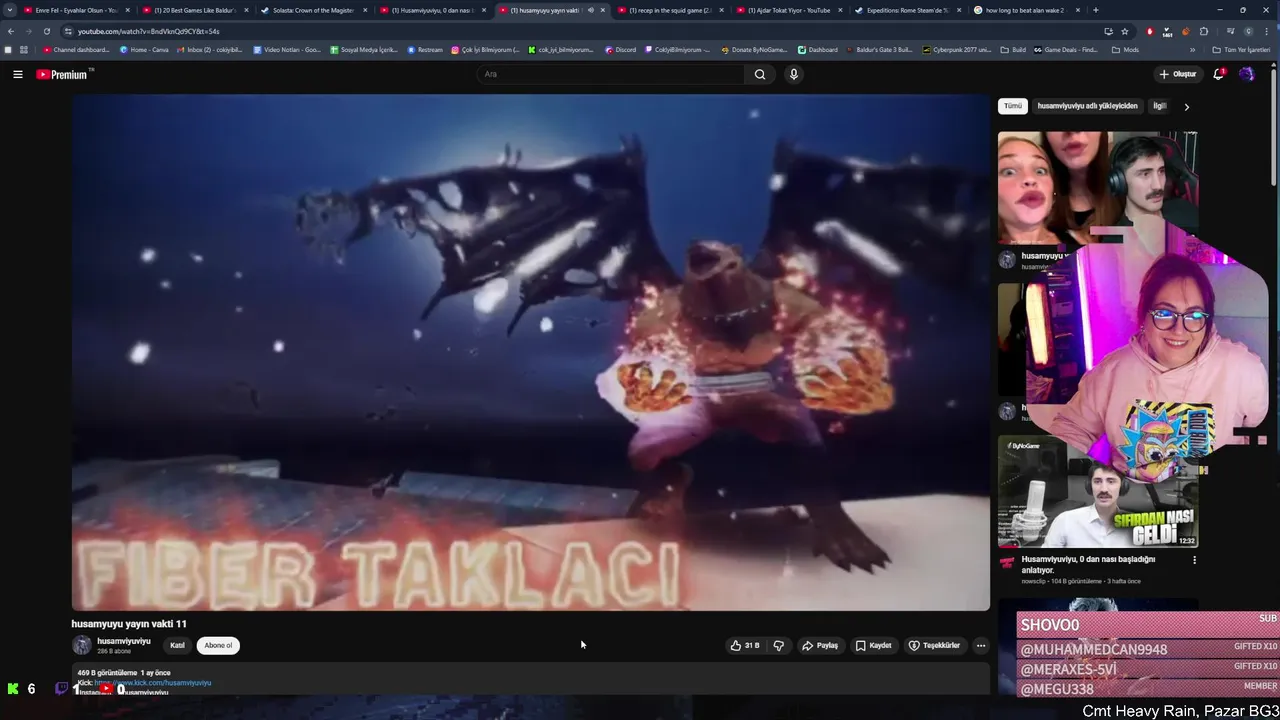This screenshot has width=1280, height=720.
Task: Open first suggested video thumbnail with three faces
Action: click(x=1097, y=188)
